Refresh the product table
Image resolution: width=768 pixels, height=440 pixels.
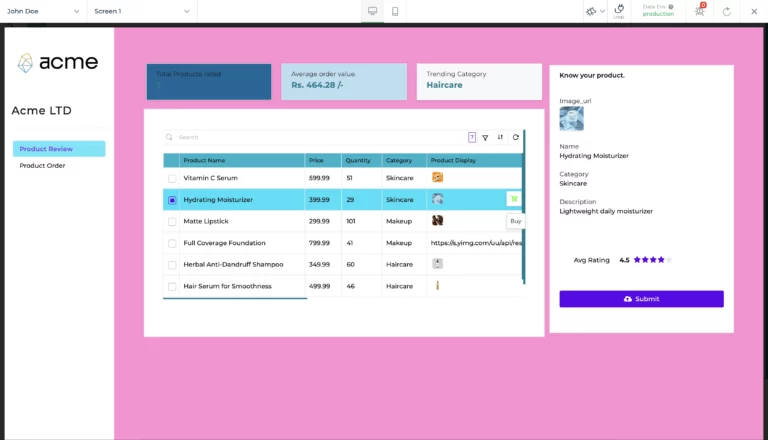coord(516,137)
